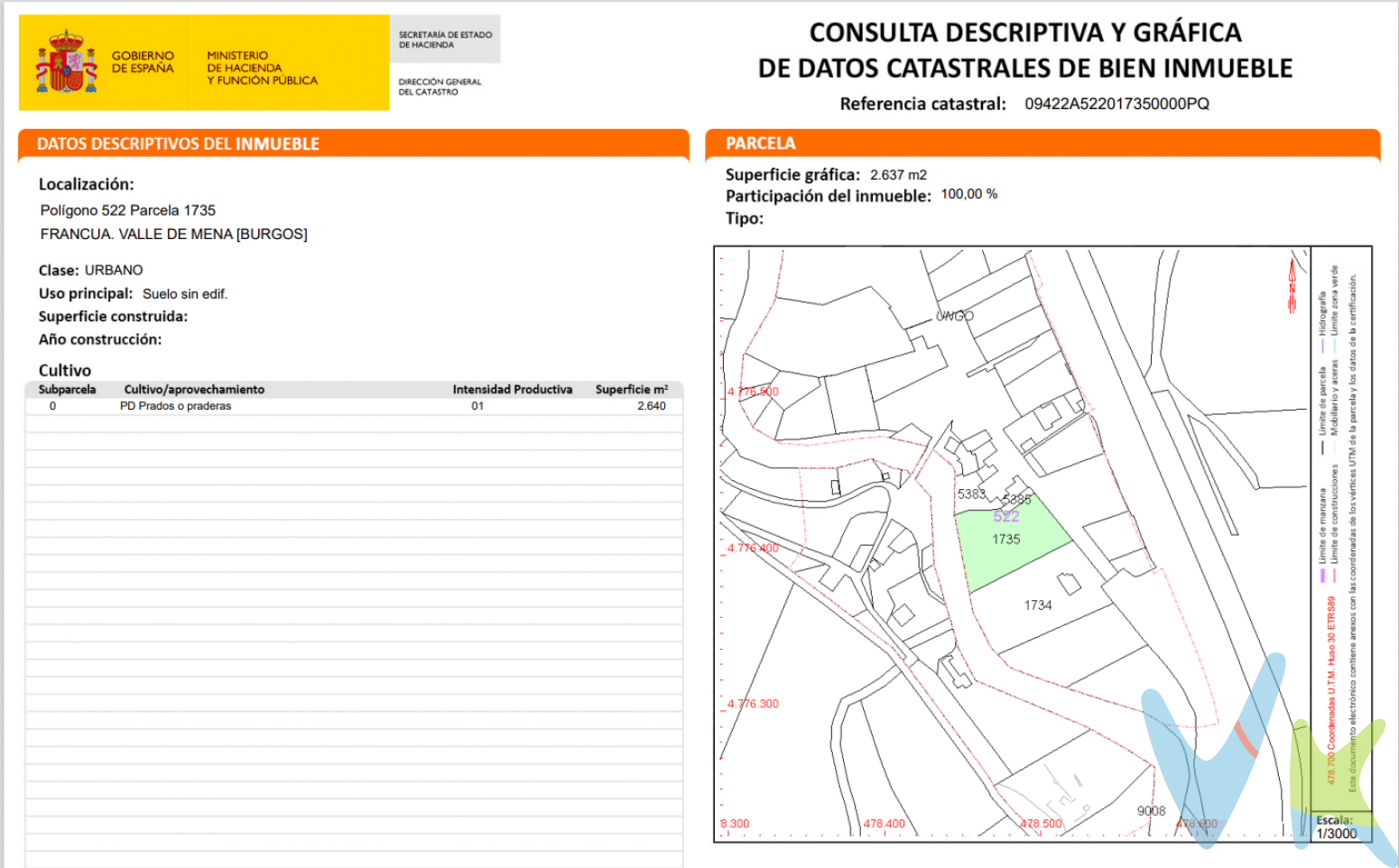Viewport: 1399px width, 868px height.
Task: Click the 'CONSULTA DESCRIPTIVA Y GRÁFICA' title
Action: [1025, 32]
